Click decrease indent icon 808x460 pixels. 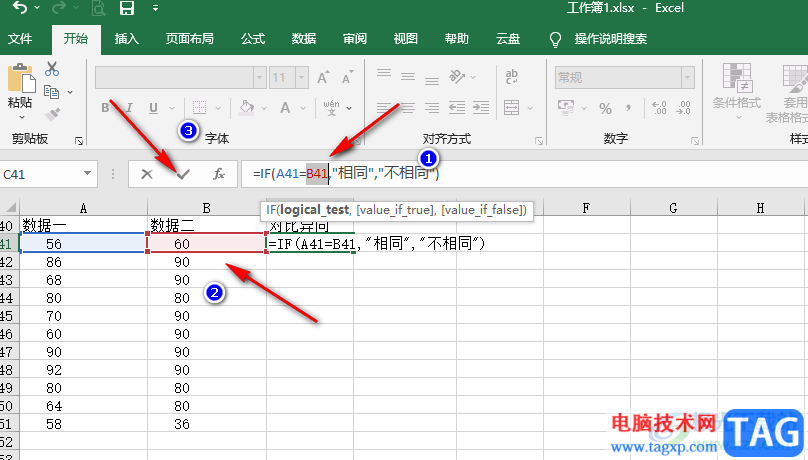[457, 108]
